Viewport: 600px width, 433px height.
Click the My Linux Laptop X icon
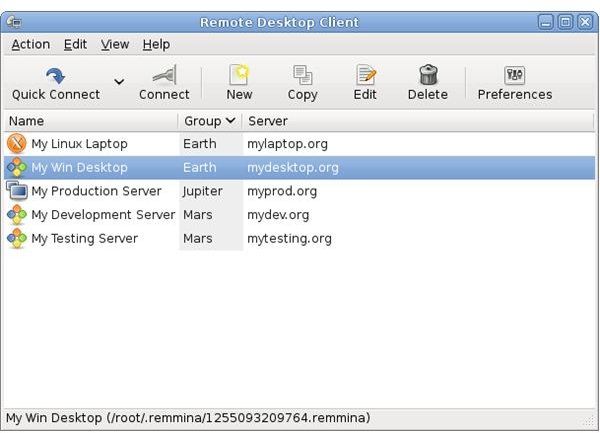(16, 144)
